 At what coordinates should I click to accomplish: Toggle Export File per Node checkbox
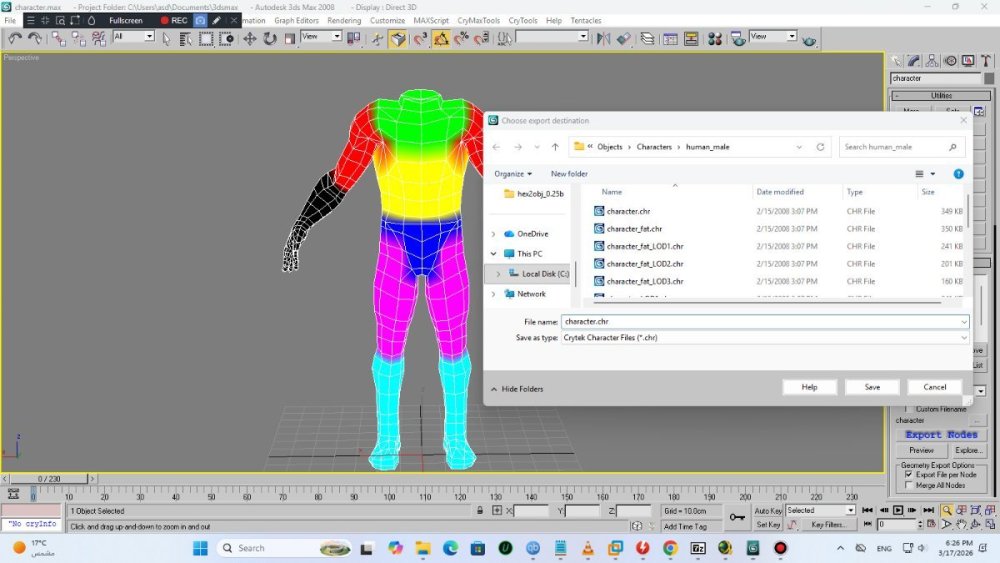point(909,475)
